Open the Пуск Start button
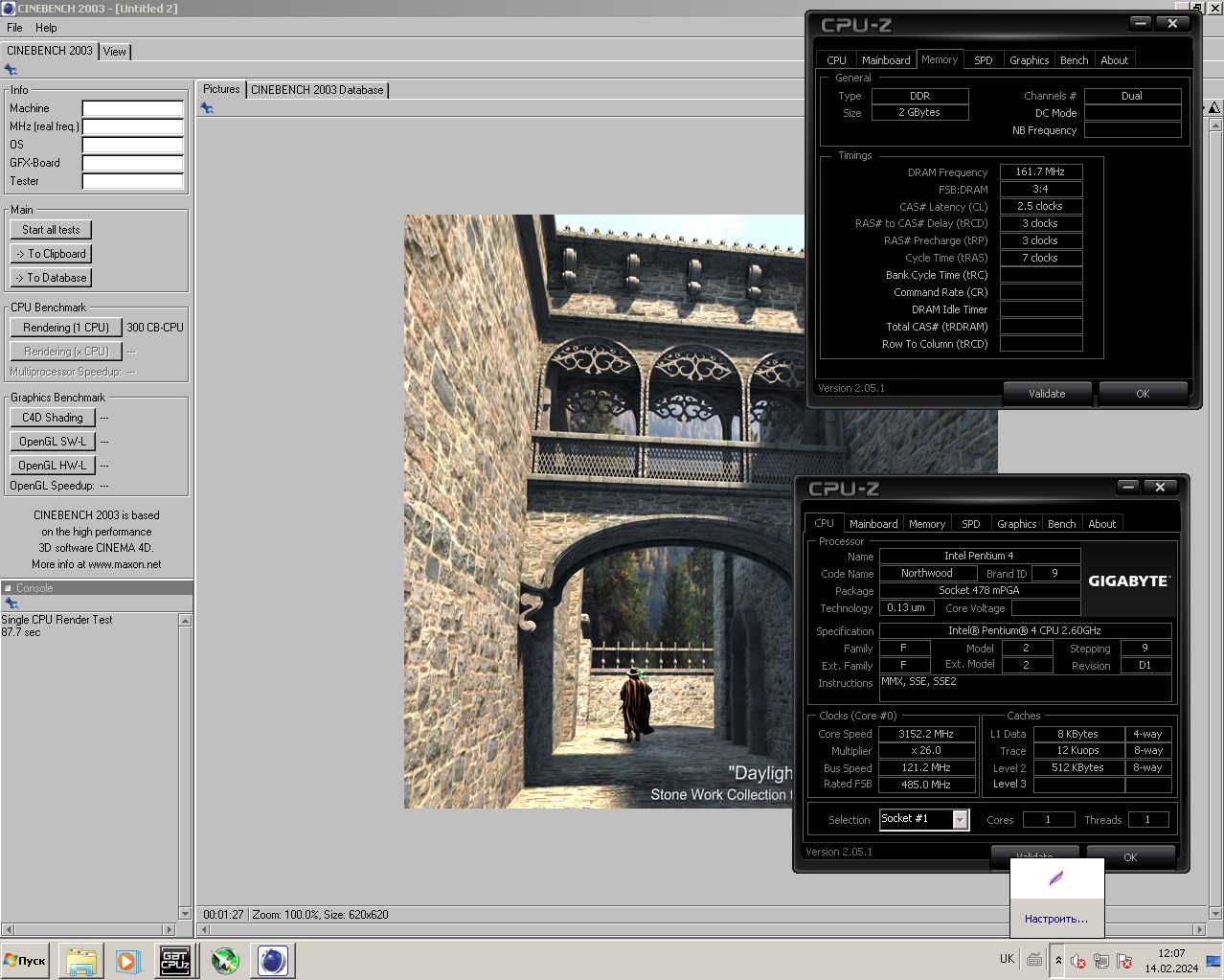This screenshot has height=980, width=1224. point(25,960)
